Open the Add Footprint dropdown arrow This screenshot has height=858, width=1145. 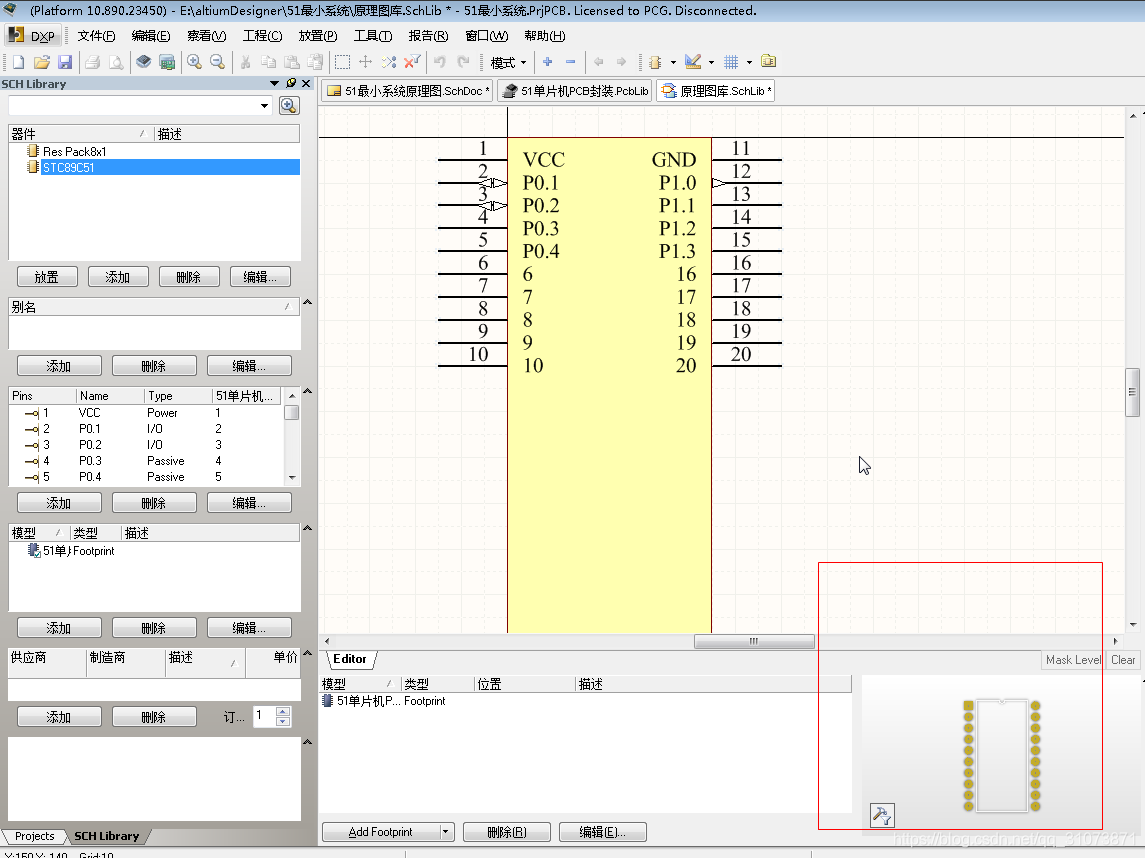click(446, 832)
